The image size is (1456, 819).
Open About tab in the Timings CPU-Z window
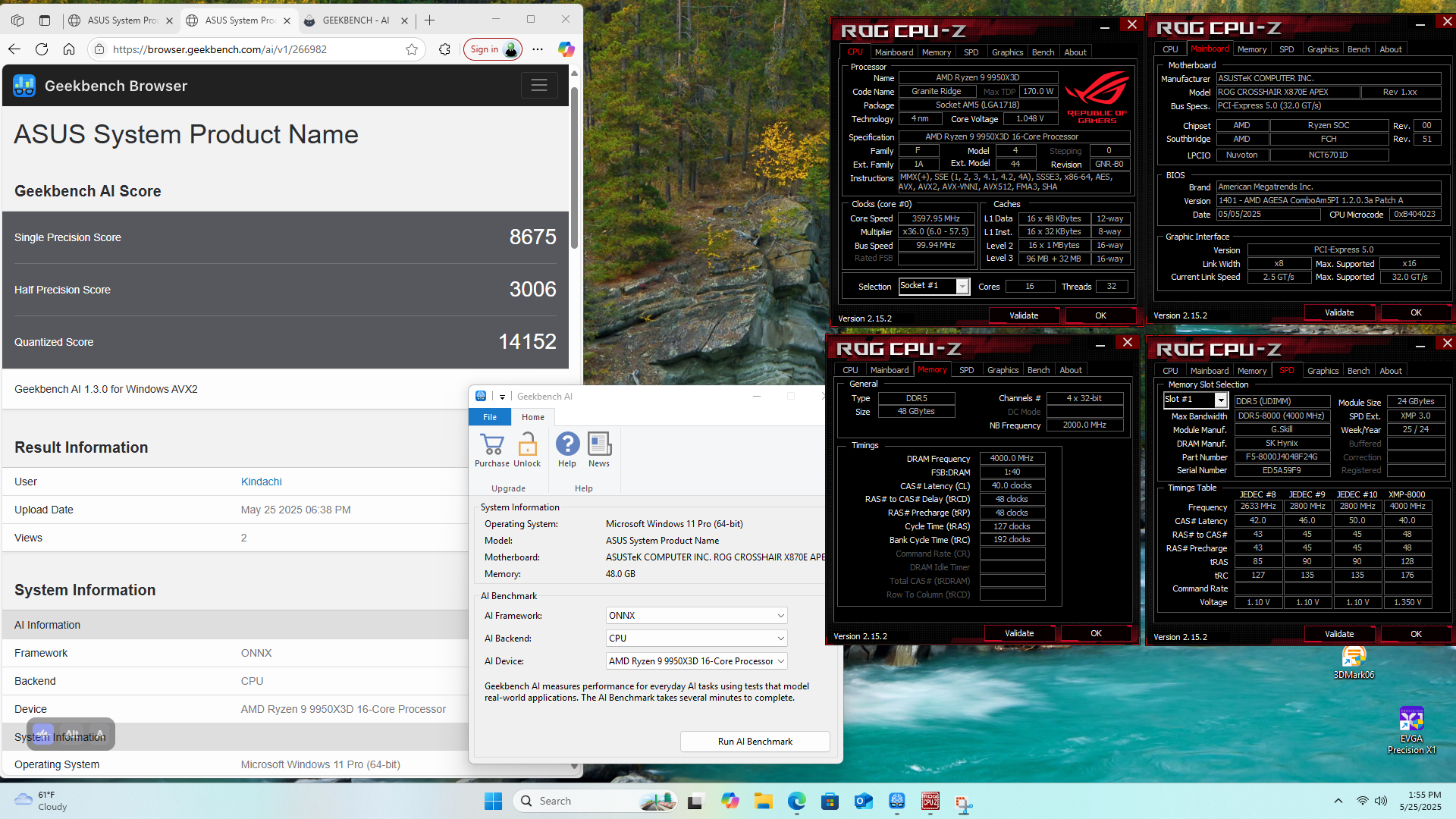click(x=1071, y=370)
